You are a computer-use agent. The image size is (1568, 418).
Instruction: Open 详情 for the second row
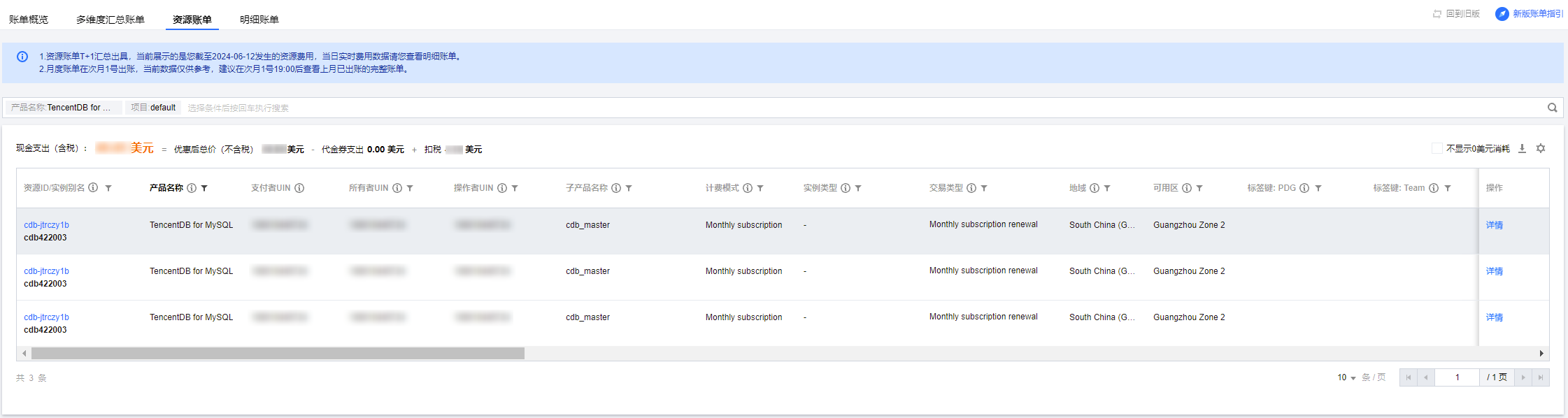coord(1495,271)
